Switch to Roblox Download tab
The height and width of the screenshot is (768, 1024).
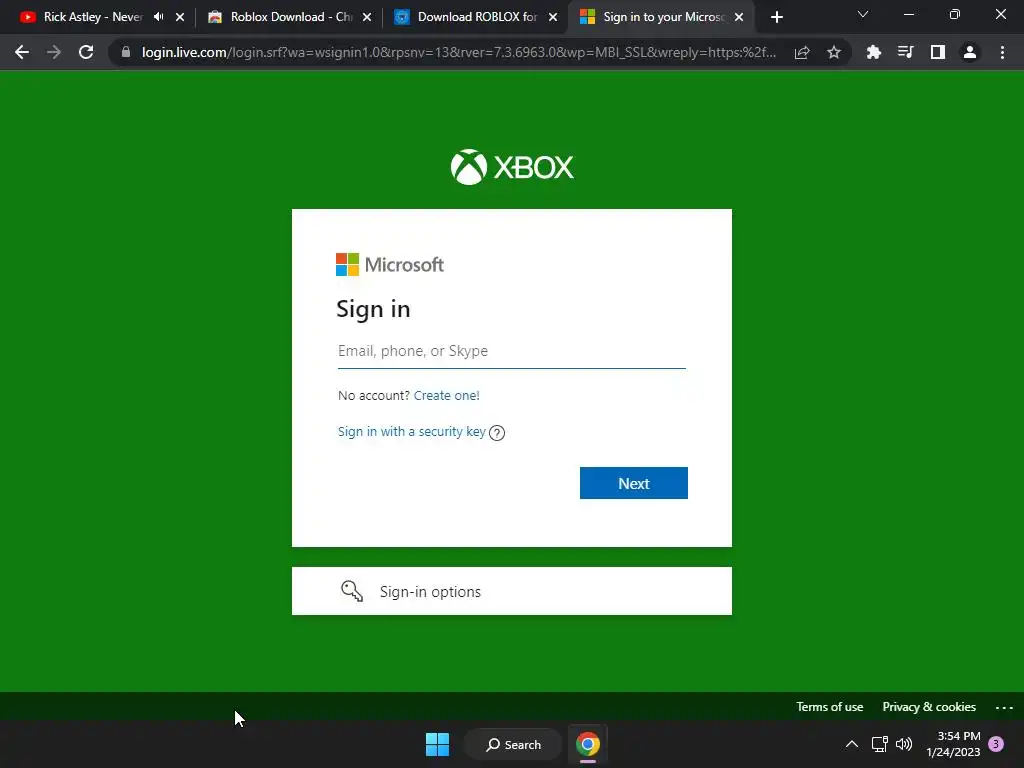pos(288,17)
